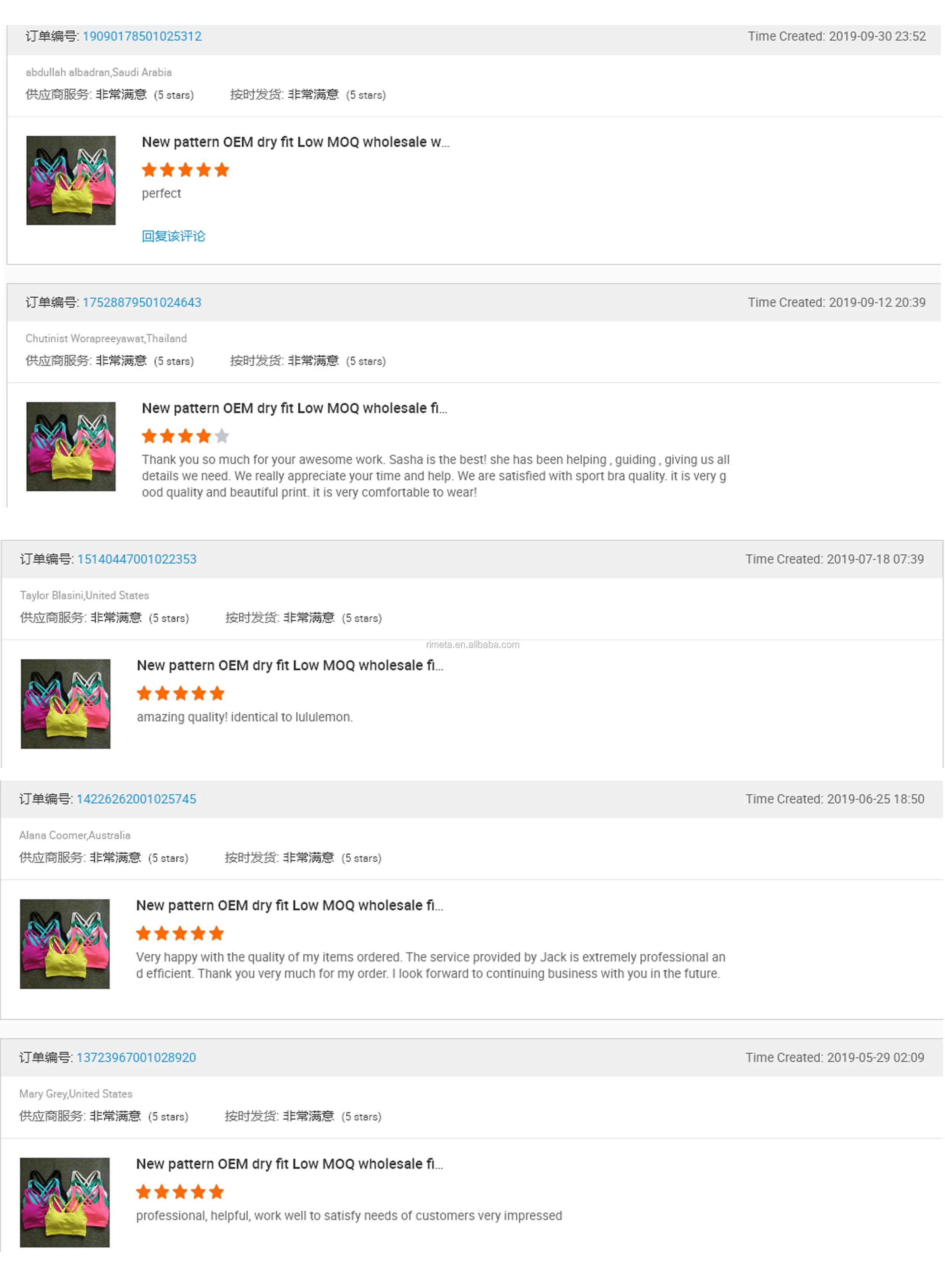Open sports bra thumbnail in abdullah albadran's review
The width and height of the screenshot is (945, 1288).
click(71, 180)
